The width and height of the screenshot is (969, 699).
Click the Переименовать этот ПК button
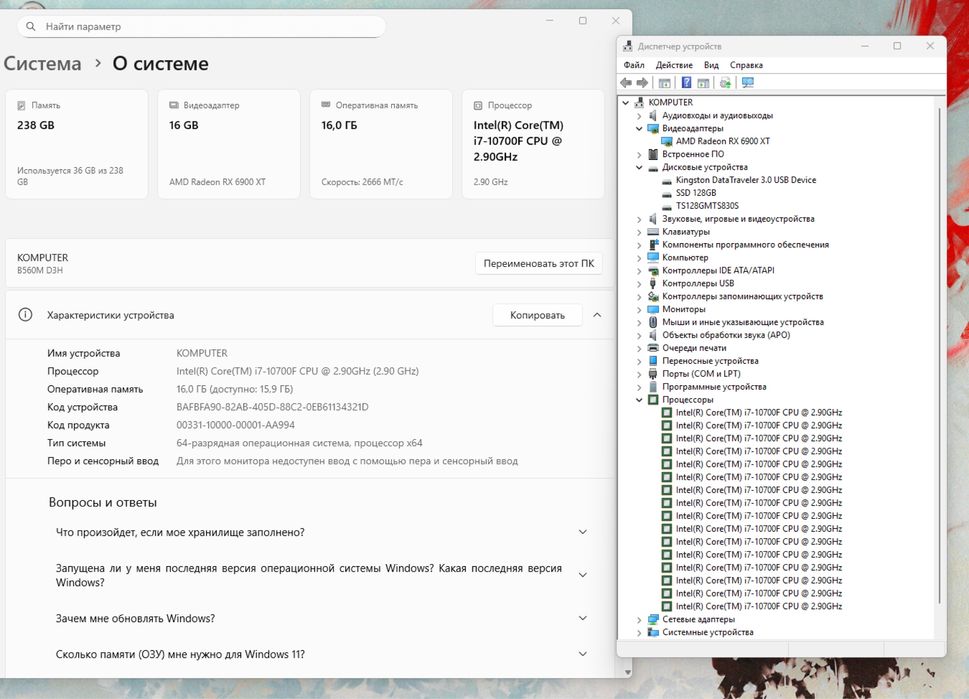(539, 263)
